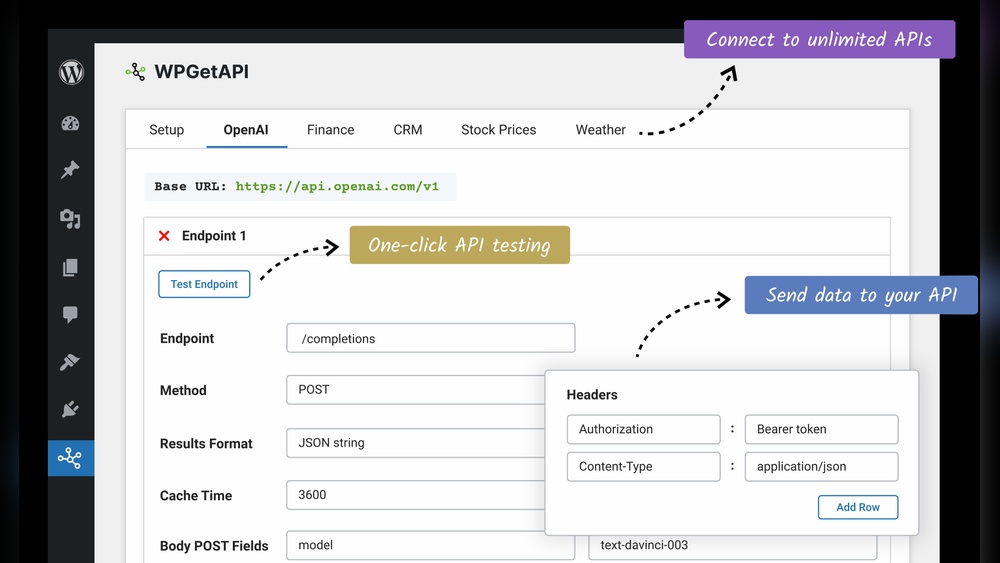Open the Results Format dropdown
Screen dimensions: 1000x563
[x=415, y=442]
